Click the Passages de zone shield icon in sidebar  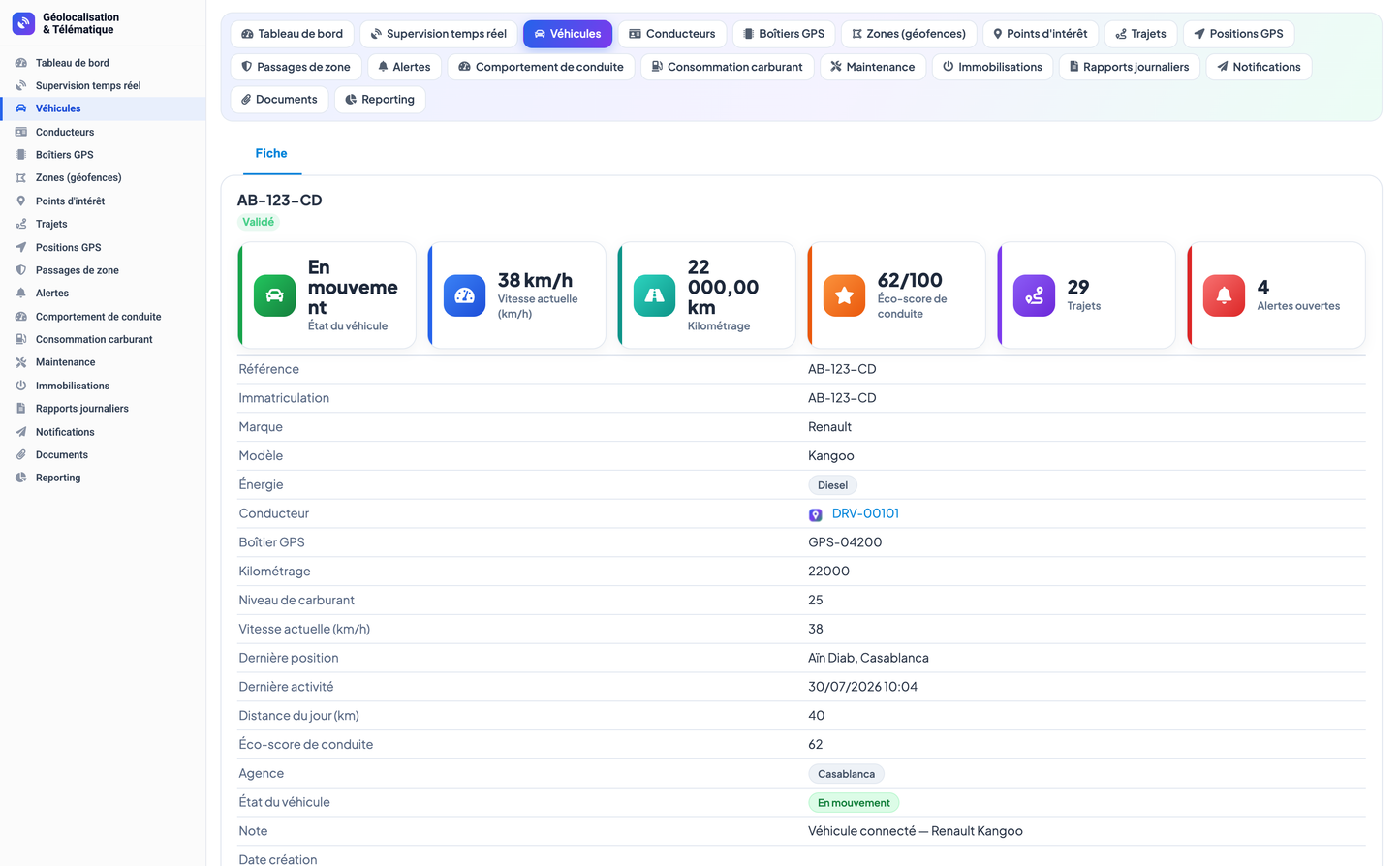pyautogui.click(x=21, y=270)
